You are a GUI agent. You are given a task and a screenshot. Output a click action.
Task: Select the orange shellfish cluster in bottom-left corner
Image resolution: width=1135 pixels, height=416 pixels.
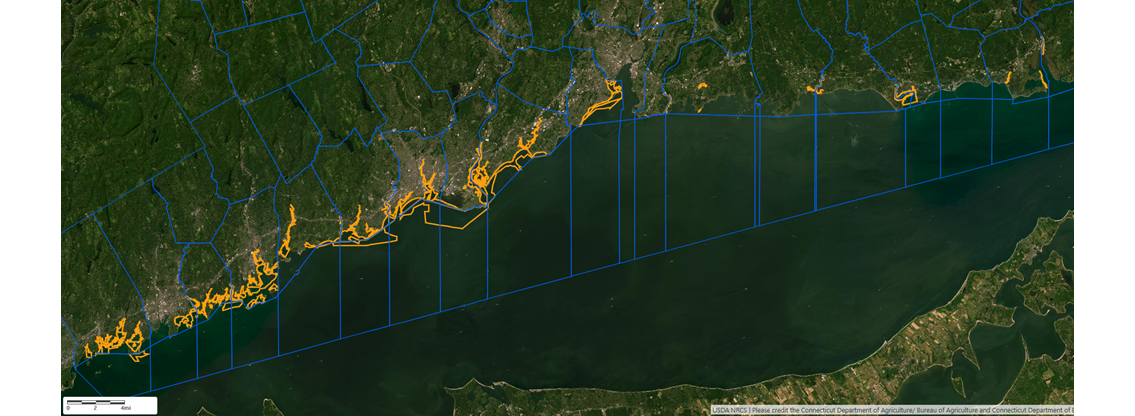(x=115, y=340)
